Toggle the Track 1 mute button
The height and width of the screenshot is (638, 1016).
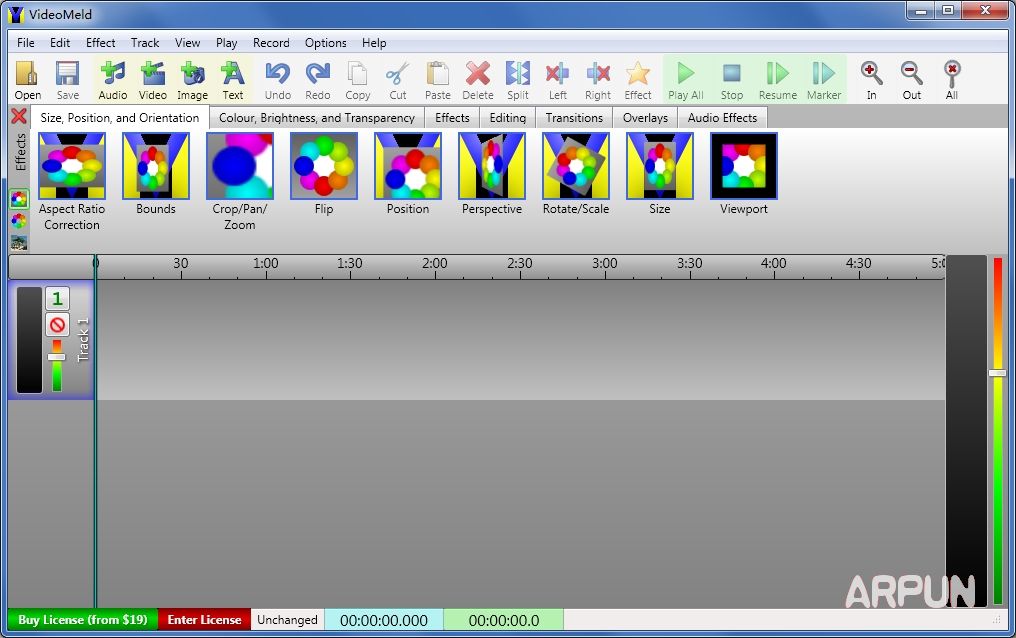57,325
